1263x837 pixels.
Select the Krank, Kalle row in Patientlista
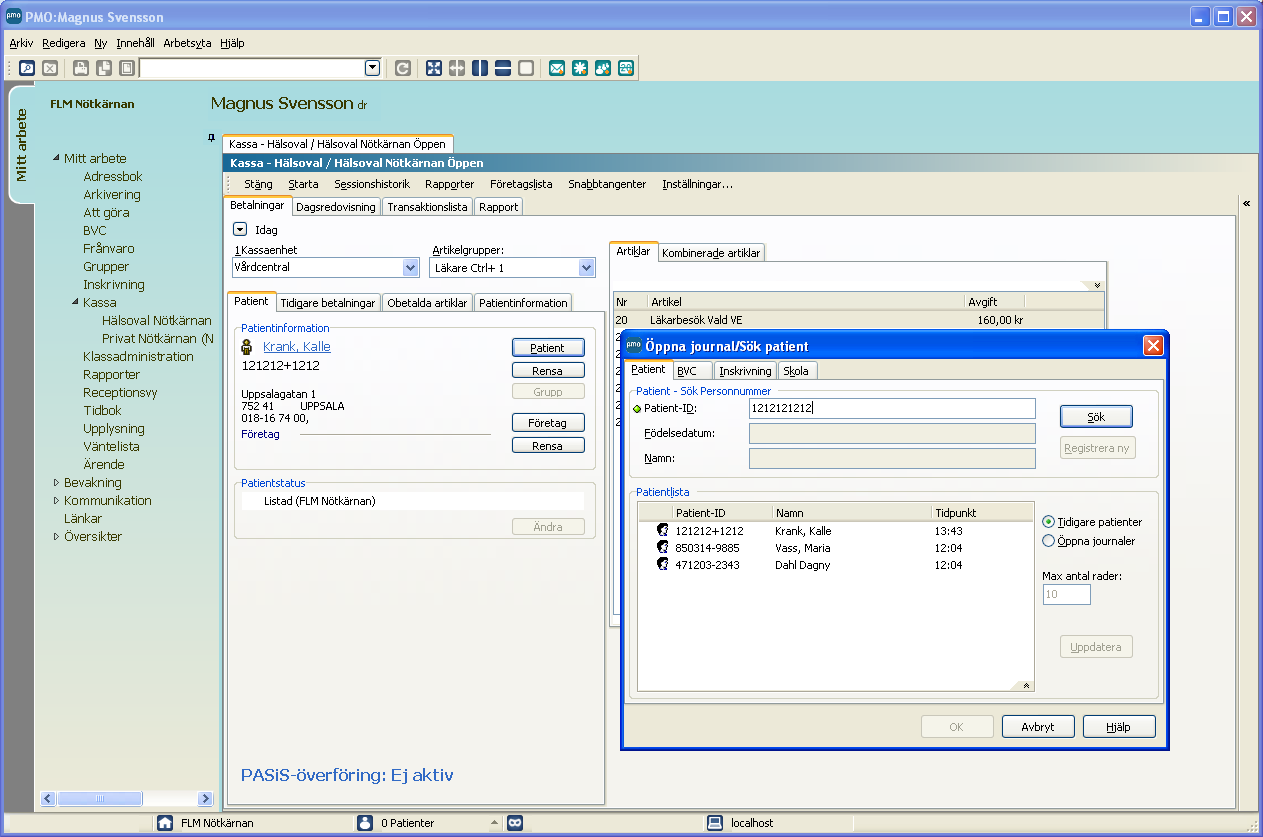click(x=835, y=531)
